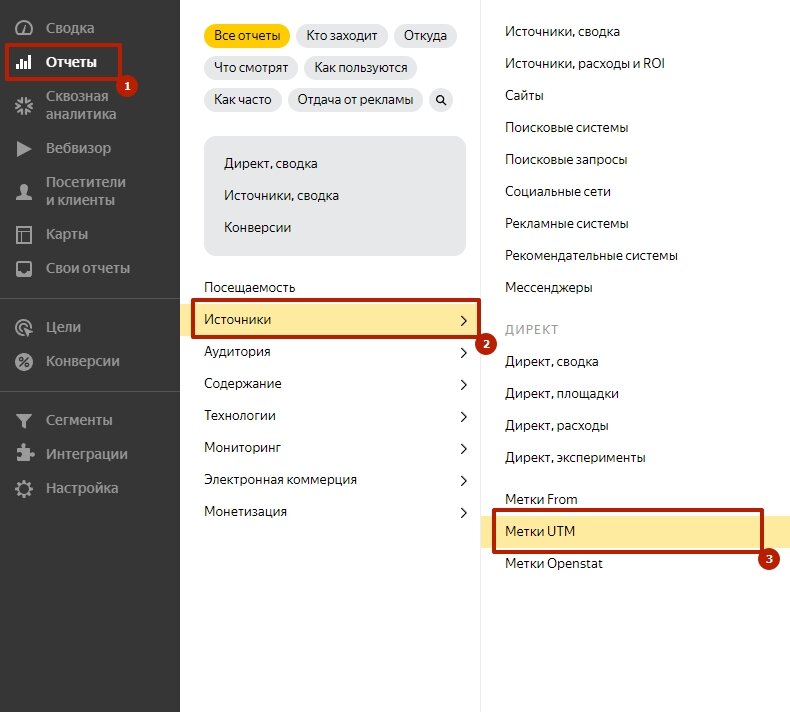Select the Сквозная аналитика icon
The width and height of the screenshot is (790, 712).
click(24, 106)
